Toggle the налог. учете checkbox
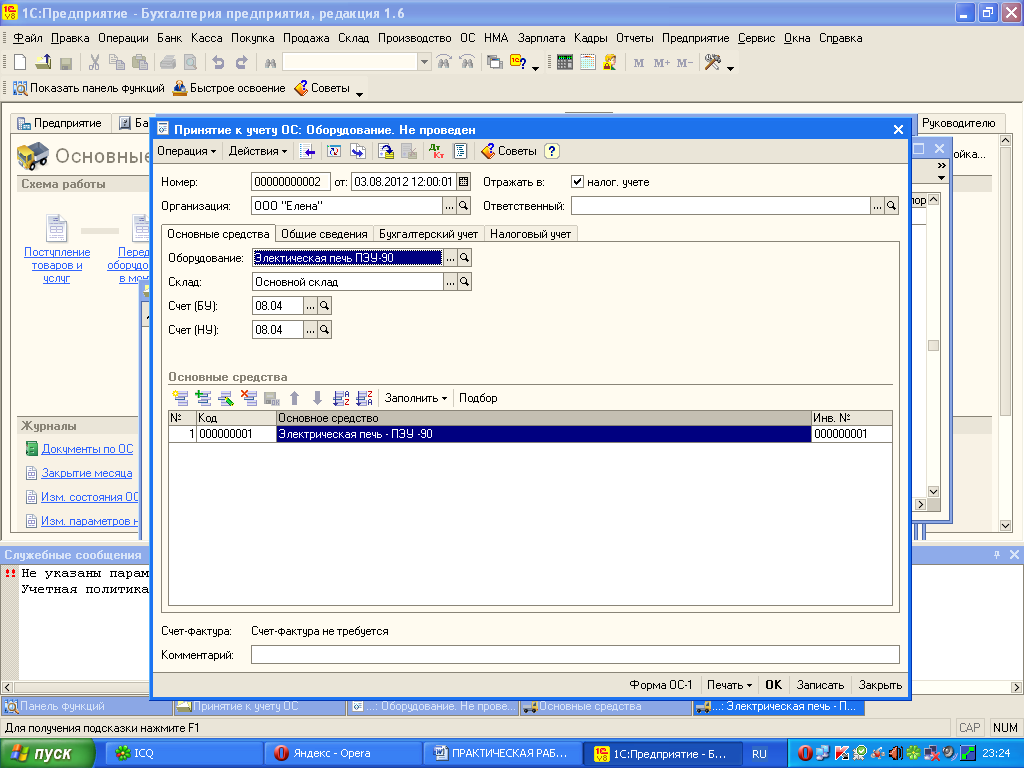Viewport: 1024px width, 768px height. tap(577, 182)
